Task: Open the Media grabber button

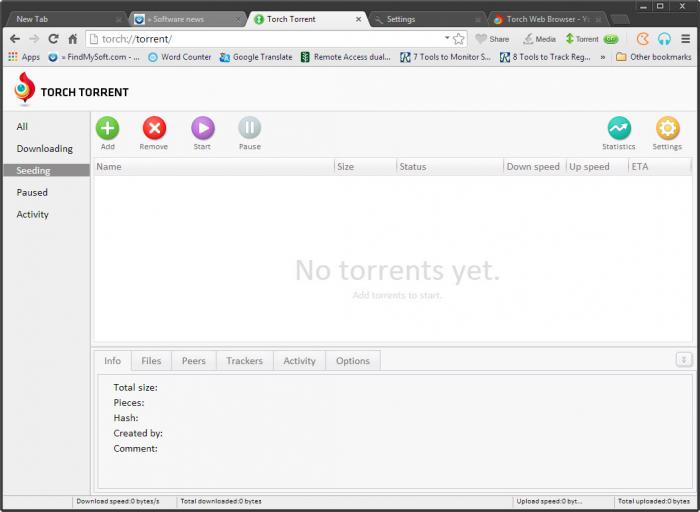Action: click(x=539, y=39)
